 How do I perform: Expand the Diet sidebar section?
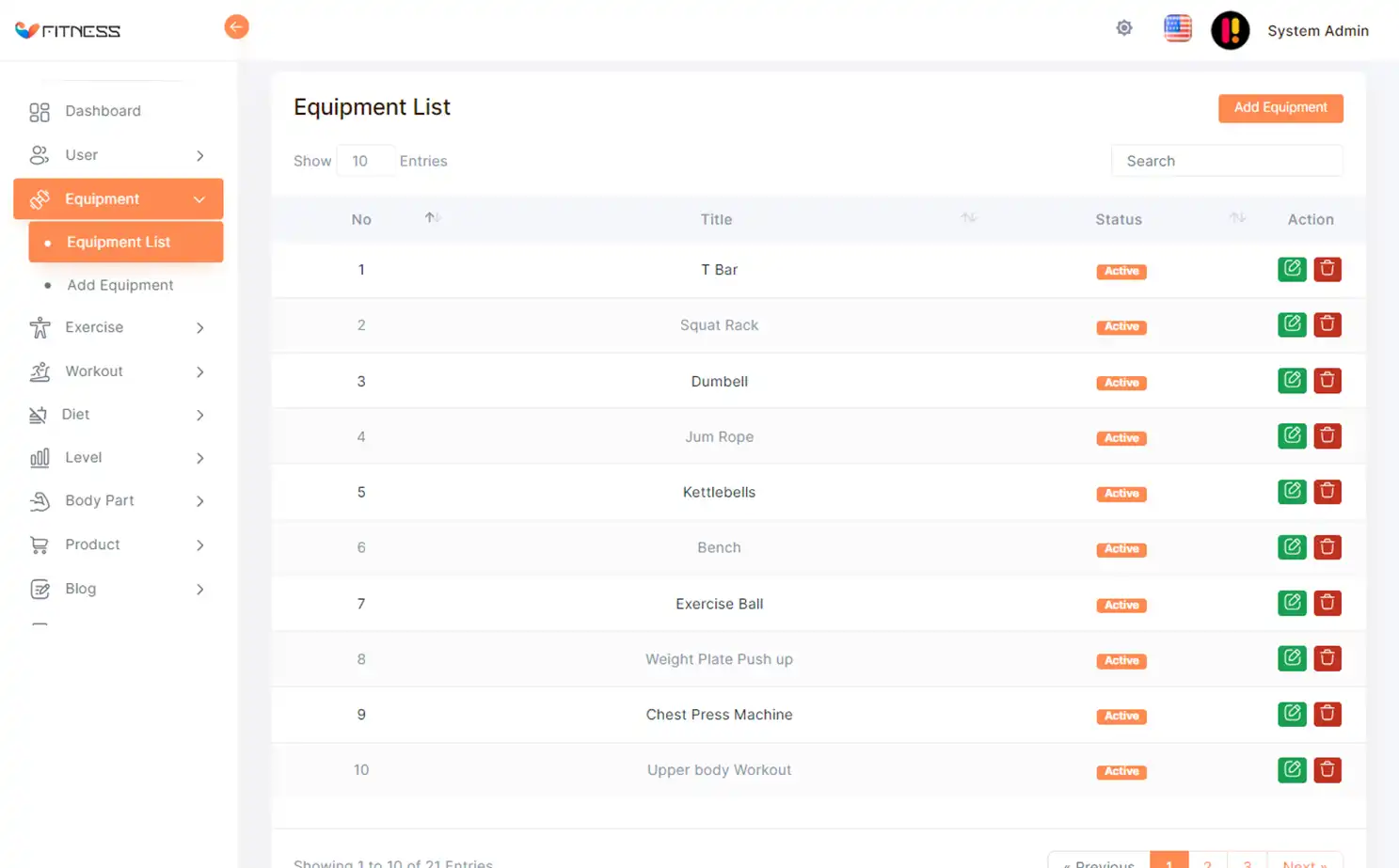pos(118,415)
